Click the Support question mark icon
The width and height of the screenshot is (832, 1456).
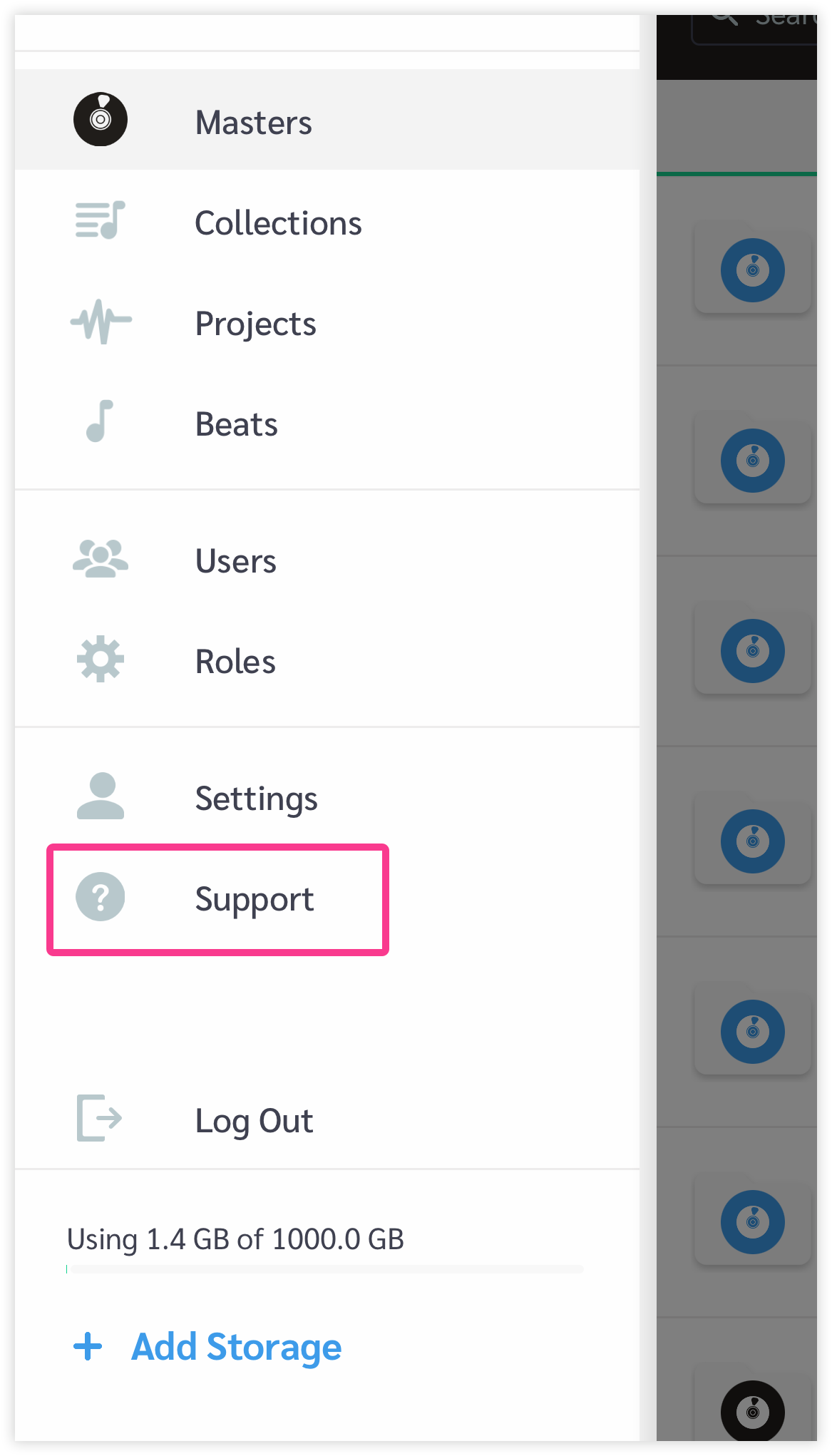(101, 897)
